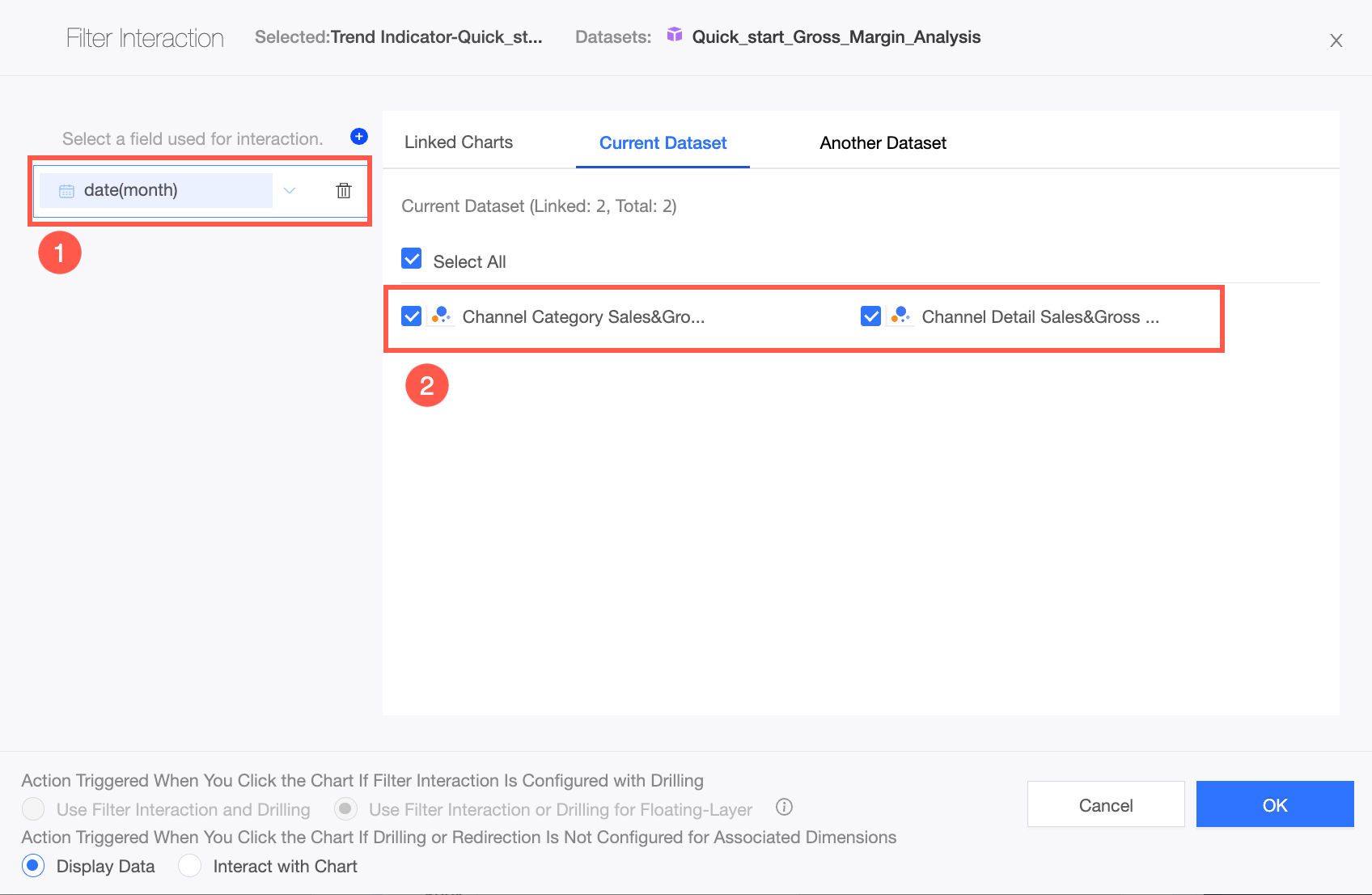Select the Display Data radio option
Screen dimensions: 1372x895
33,866
